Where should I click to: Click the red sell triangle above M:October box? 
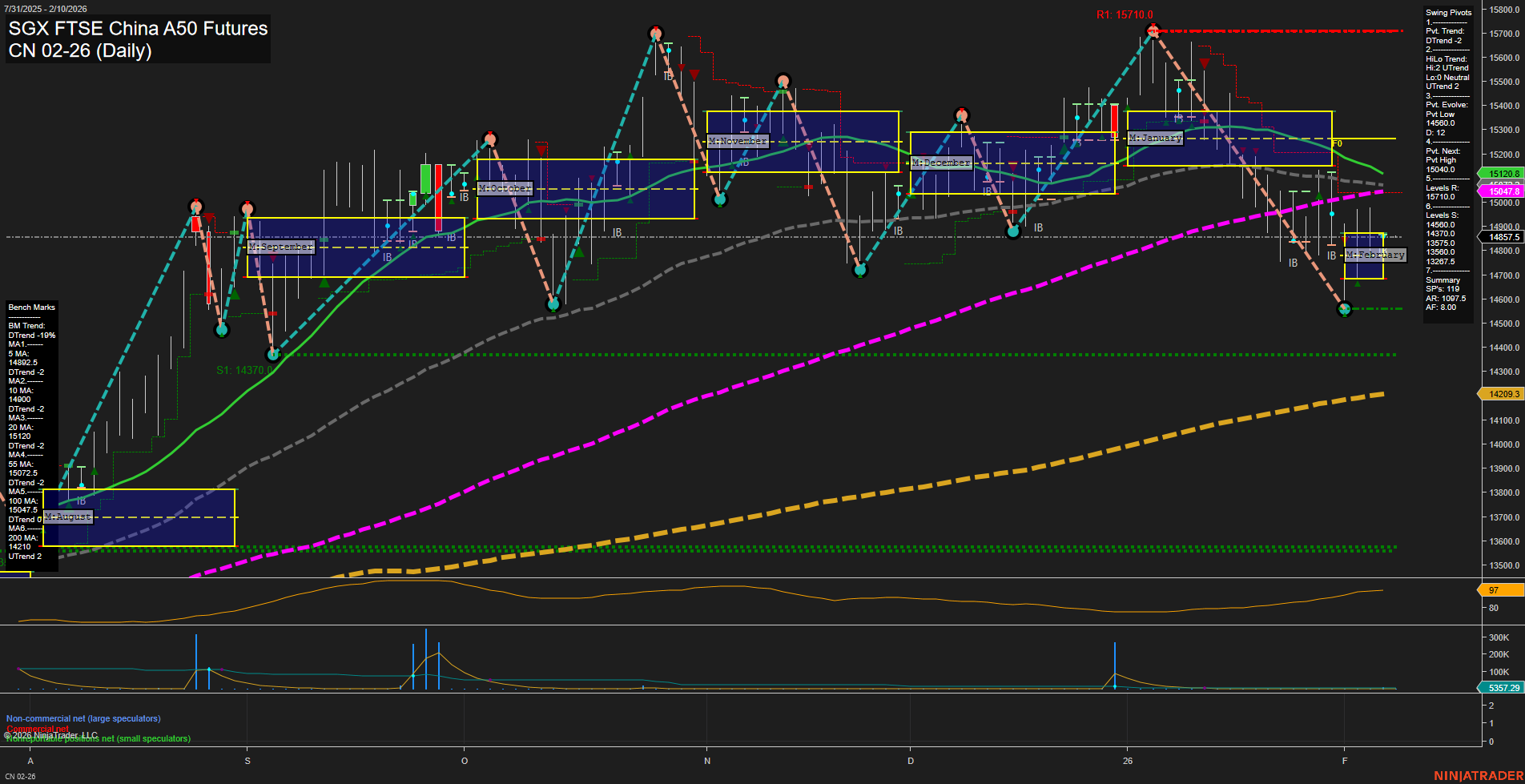[x=542, y=150]
